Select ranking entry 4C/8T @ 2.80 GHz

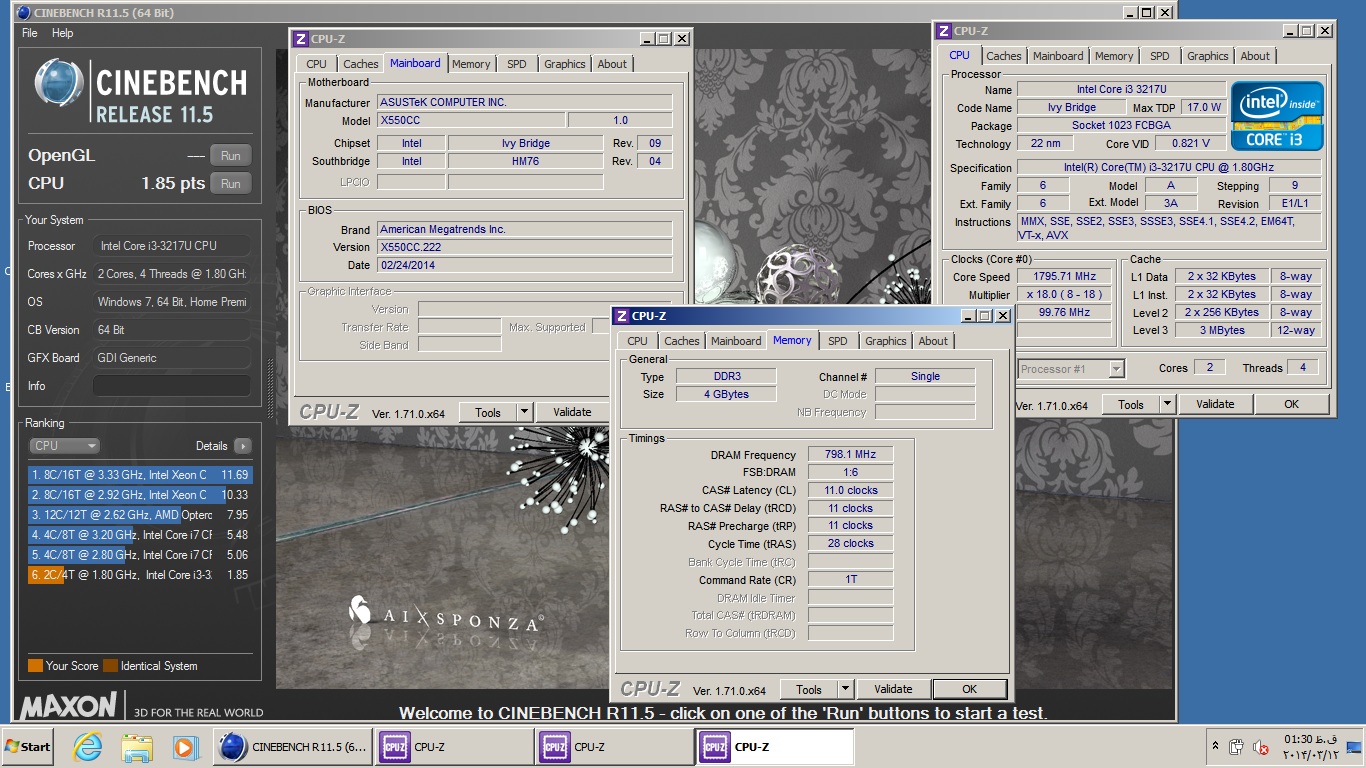click(140, 555)
